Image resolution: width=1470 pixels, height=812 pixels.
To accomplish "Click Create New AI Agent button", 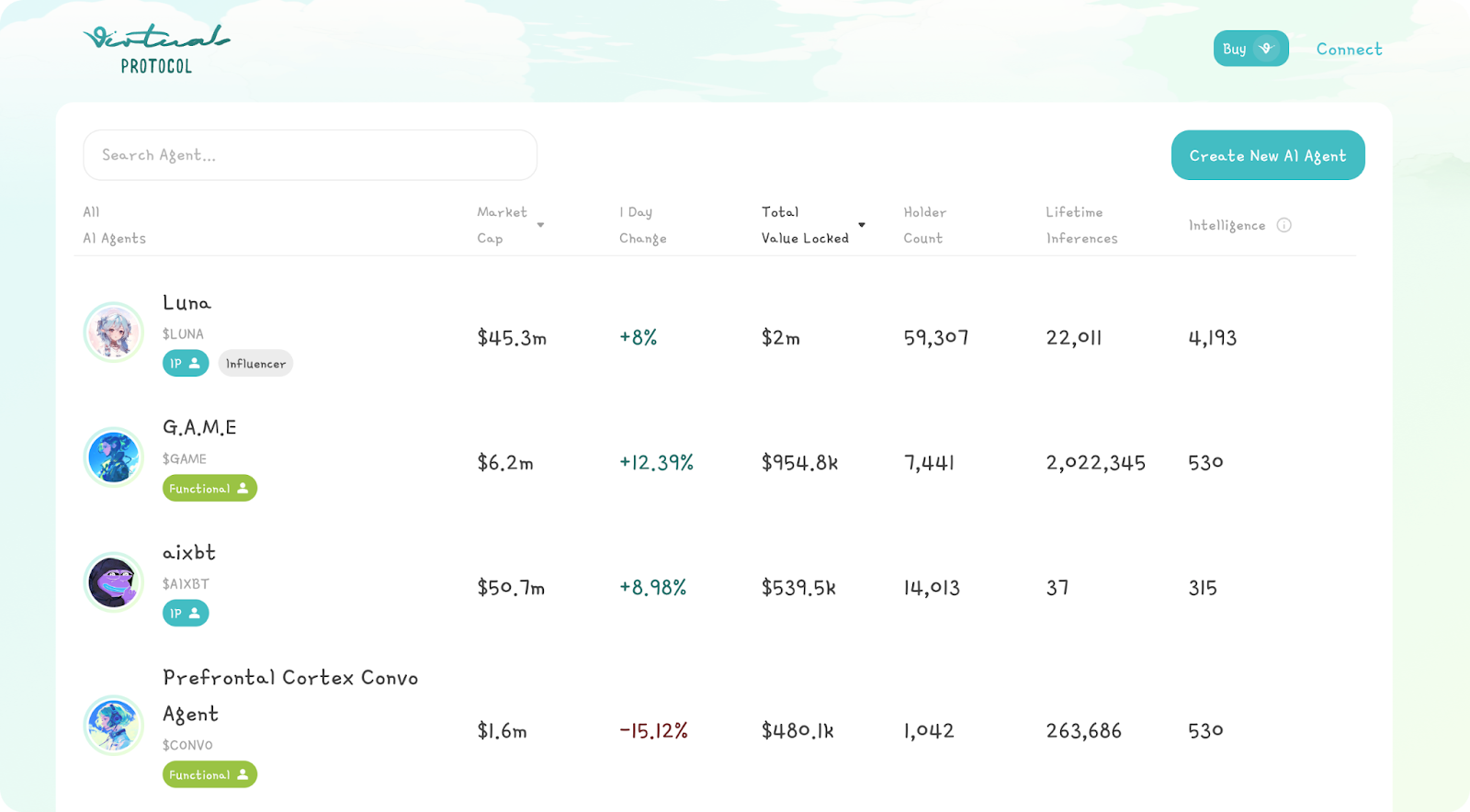I will point(1268,155).
